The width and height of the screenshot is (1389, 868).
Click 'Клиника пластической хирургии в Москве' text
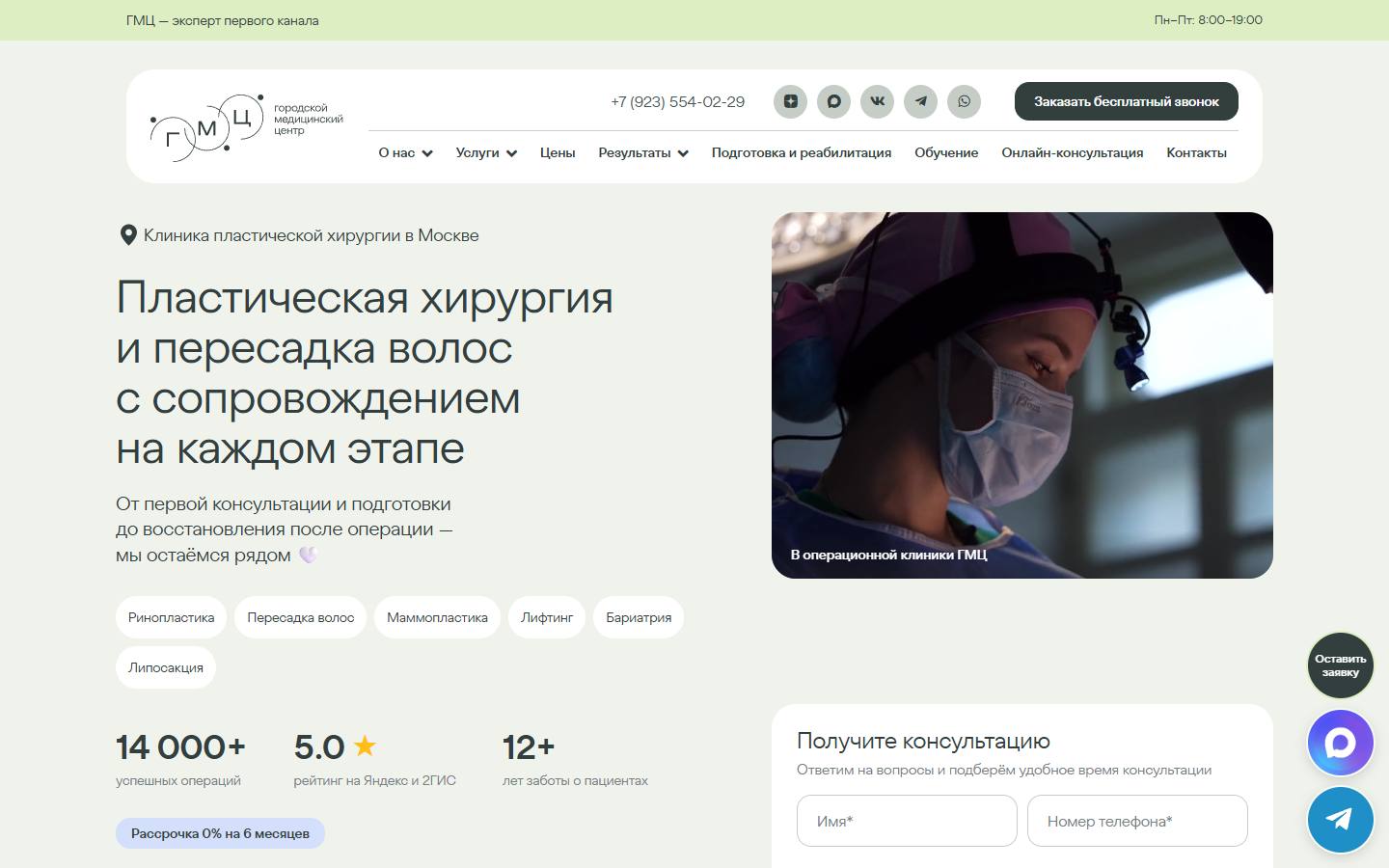pos(312,235)
